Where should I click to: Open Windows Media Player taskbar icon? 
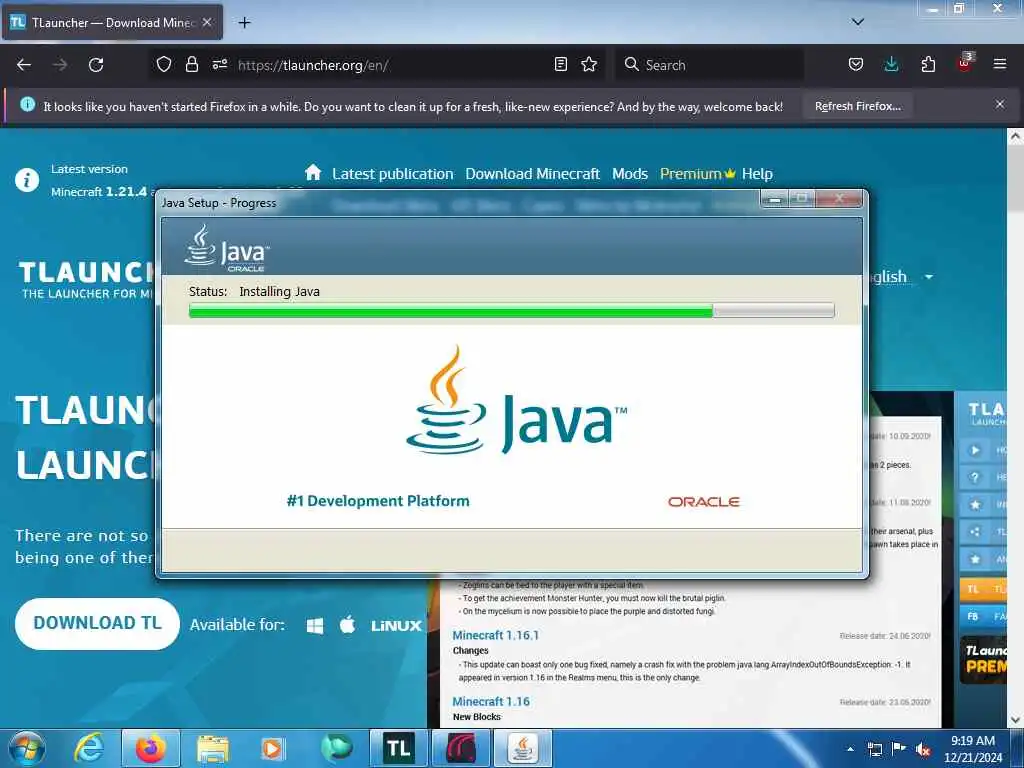click(x=272, y=748)
